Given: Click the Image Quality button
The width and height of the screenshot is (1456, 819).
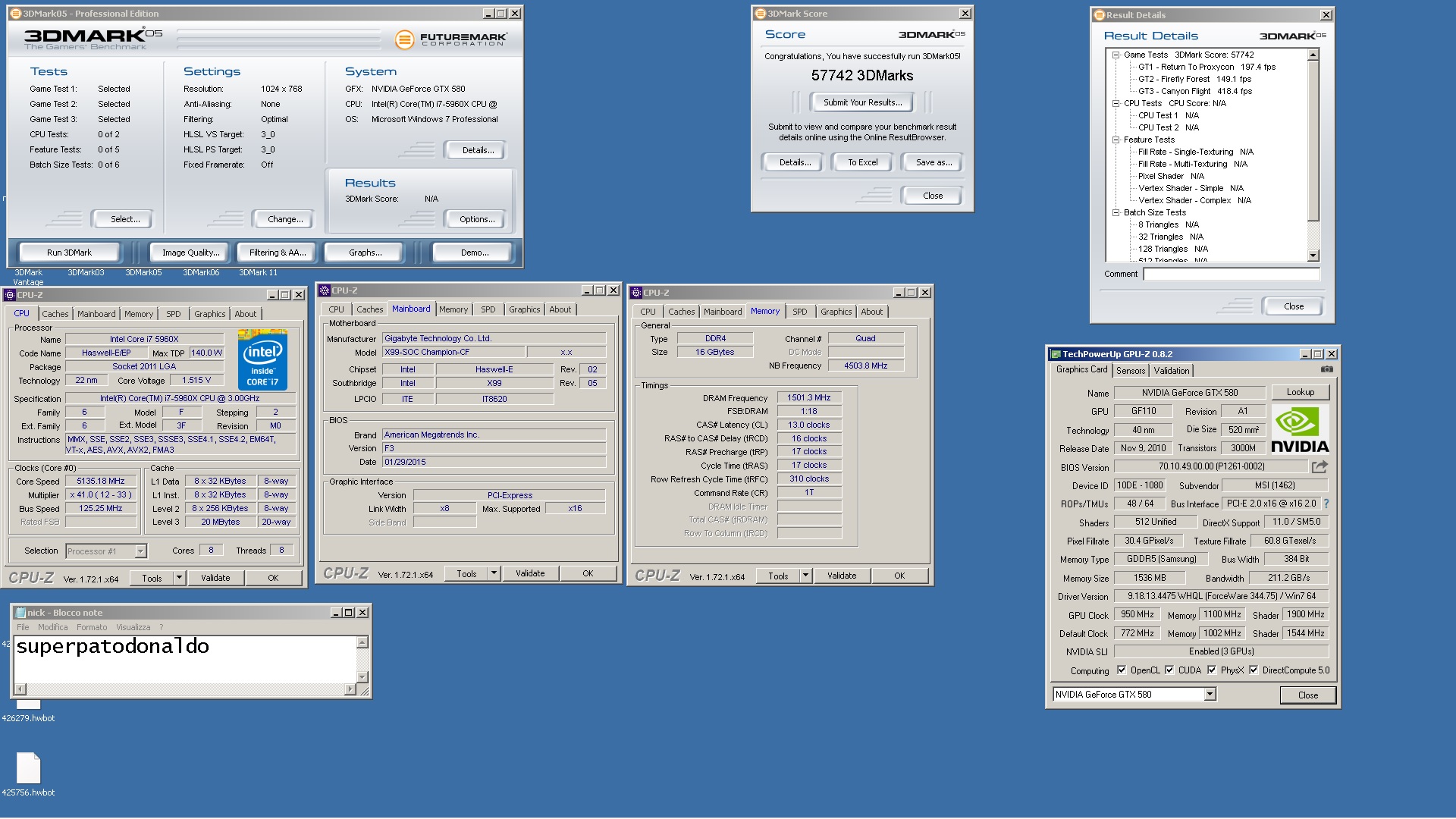Looking at the screenshot, I should [191, 253].
